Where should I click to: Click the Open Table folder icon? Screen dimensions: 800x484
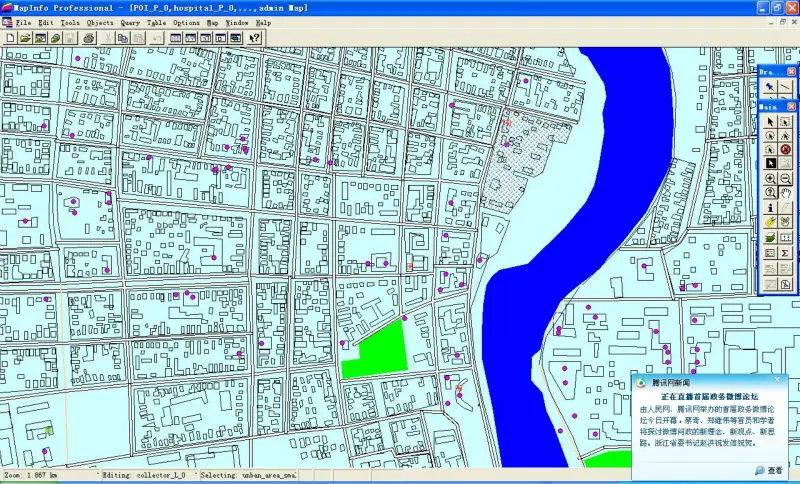coord(25,38)
